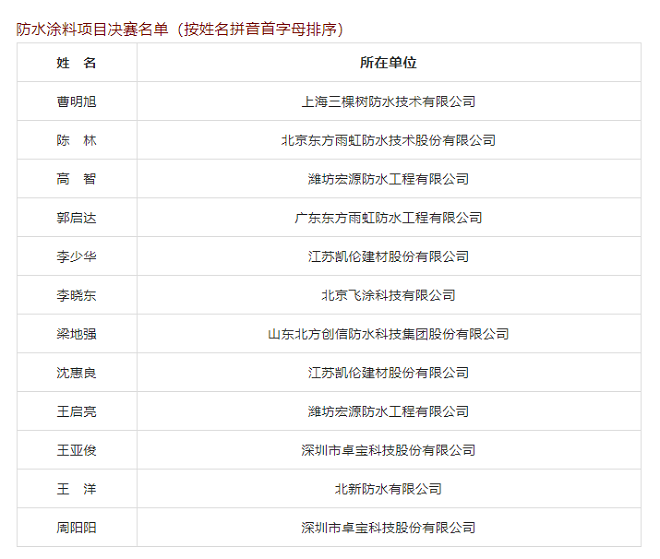The image size is (660, 559).
Task: Select 北京东方雨虹防水技术股份有限公司 cell
Action: pos(388,140)
